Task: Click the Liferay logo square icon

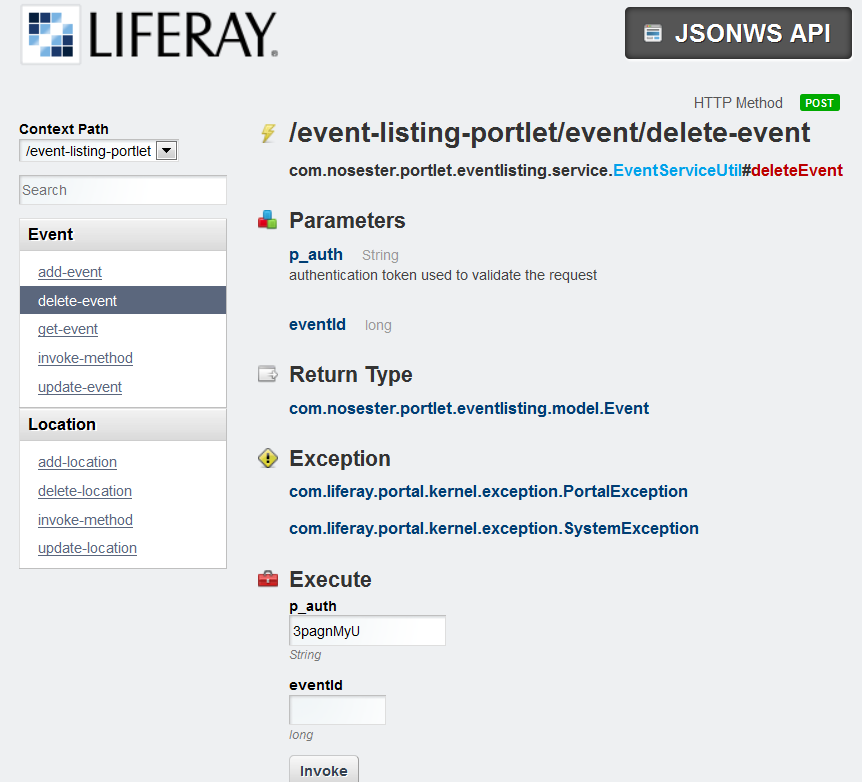Action: click(x=51, y=34)
